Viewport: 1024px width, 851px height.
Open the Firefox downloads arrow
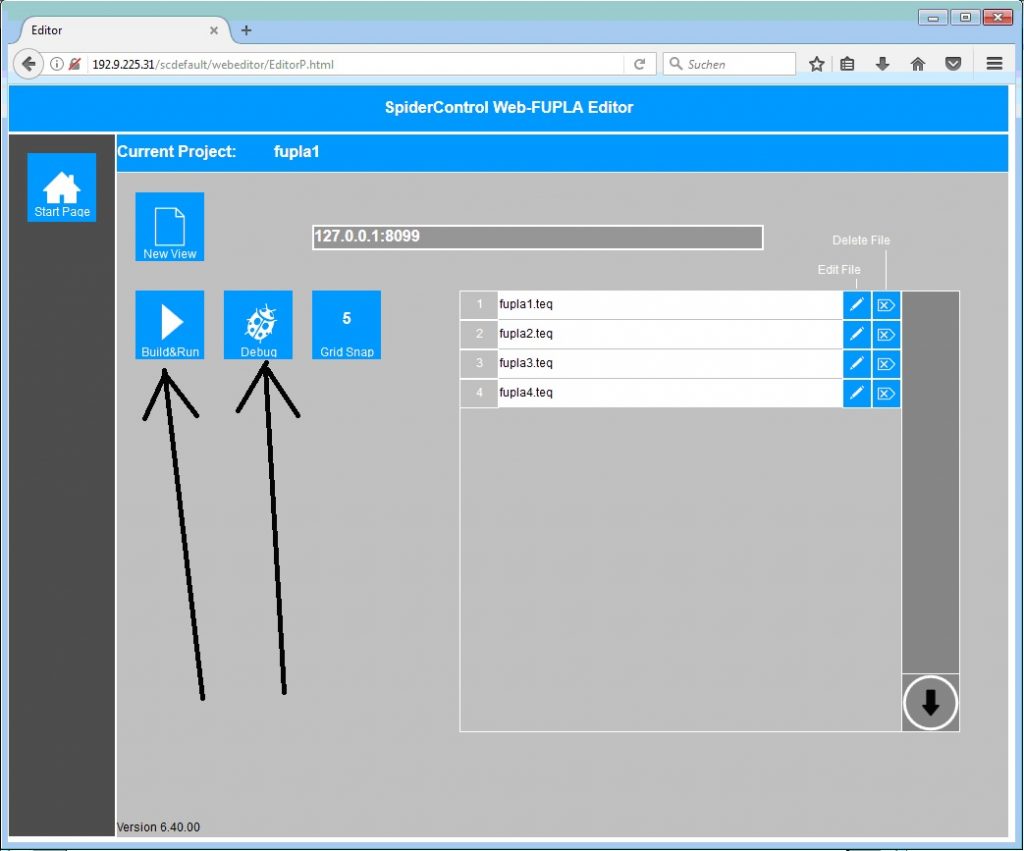tap(882, 63)
